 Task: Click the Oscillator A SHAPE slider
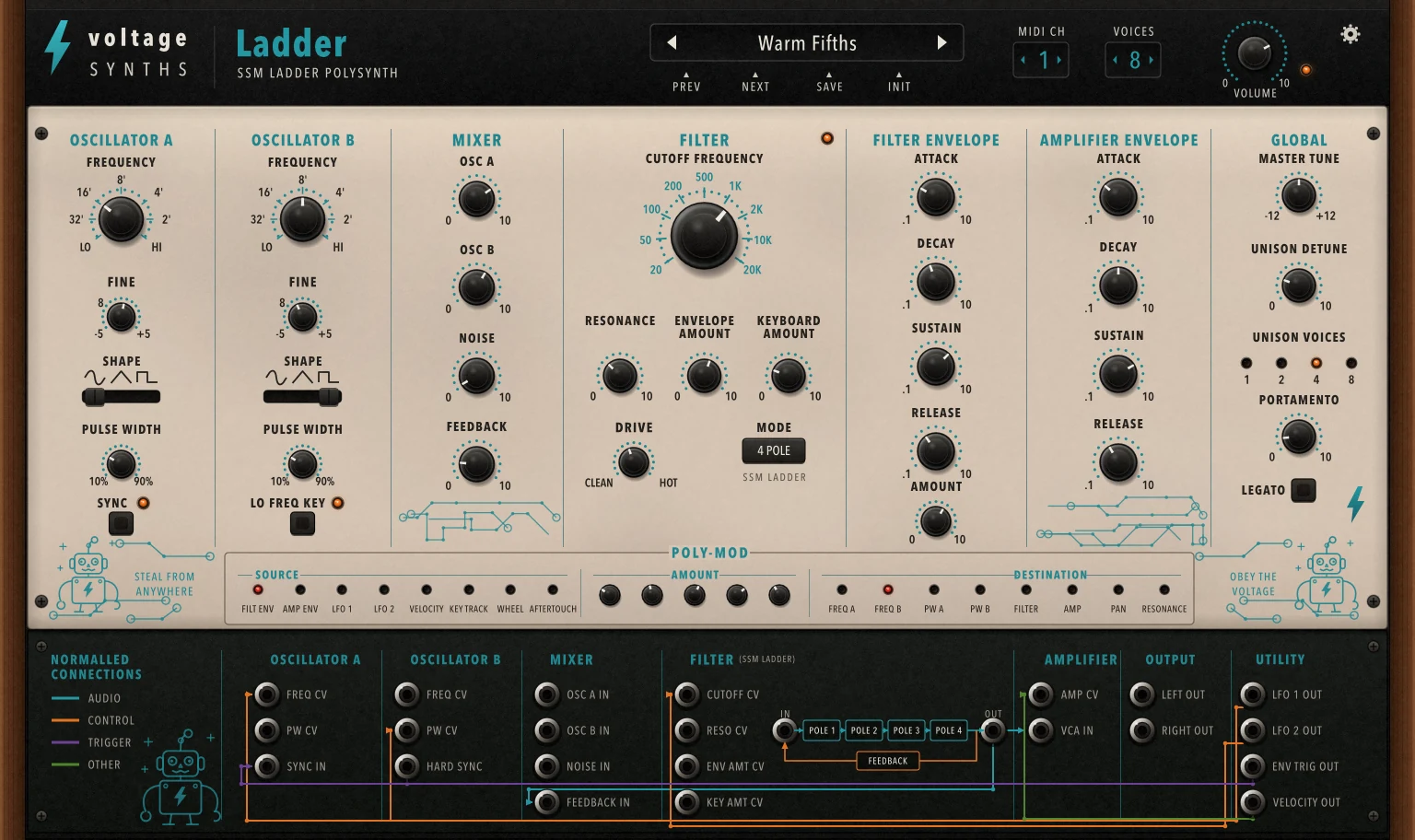[x=121, y=397]
